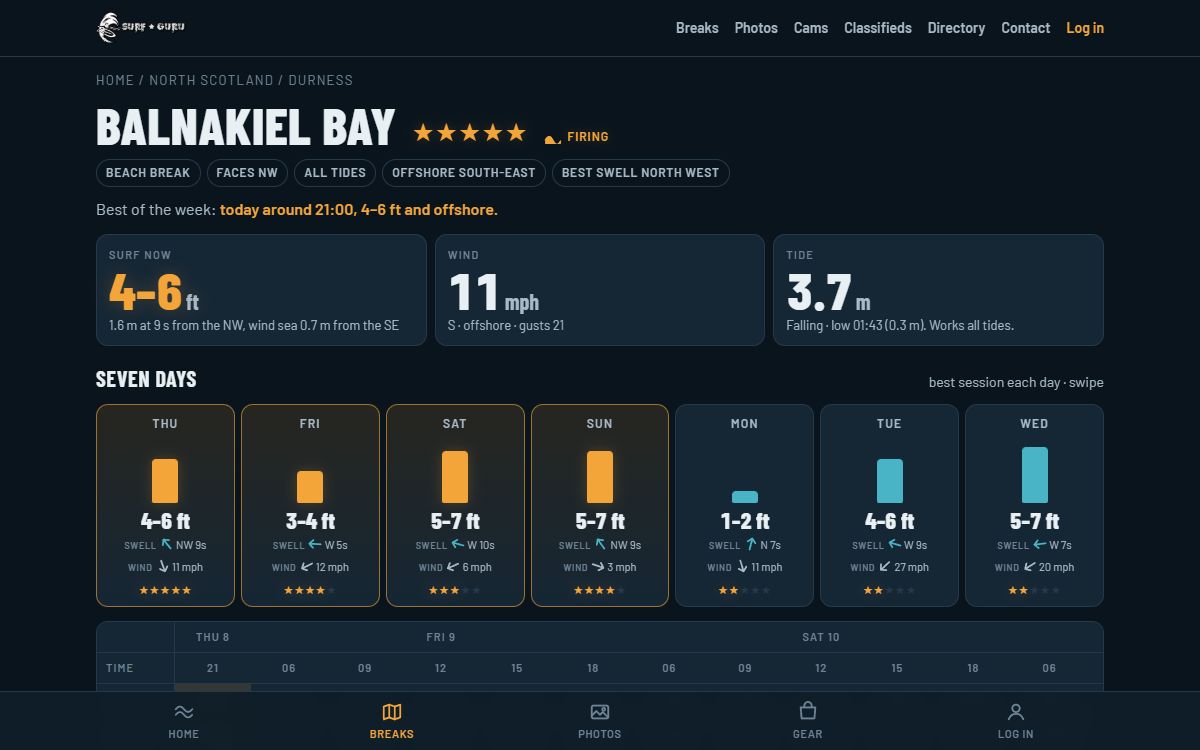Image resolution: width=1200 pixels, height=750 pixels.
Task: Select the TUE forecast card
Action: [x=889, y=505]
